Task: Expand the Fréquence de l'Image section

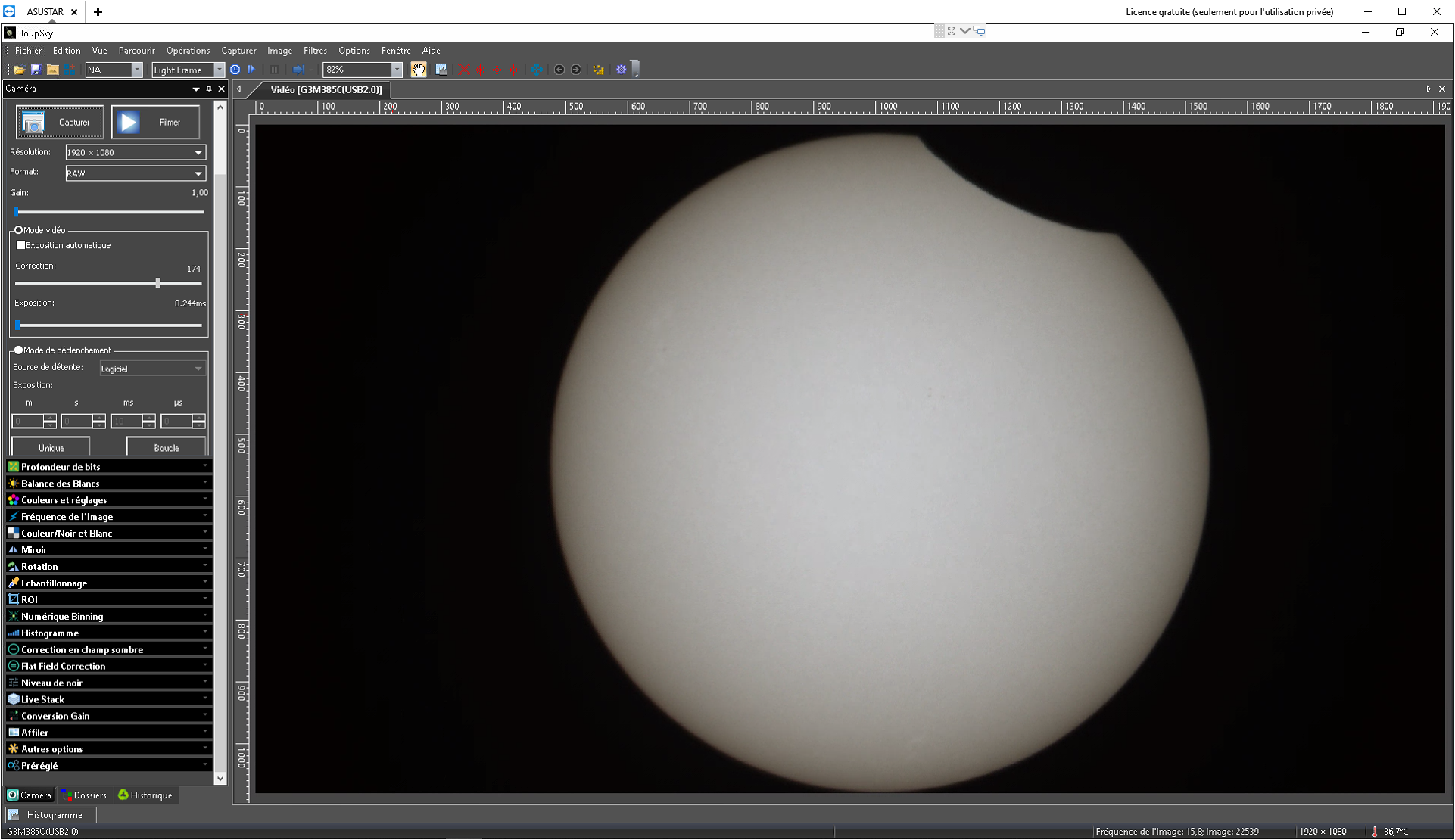Action: tap(109, 516)
